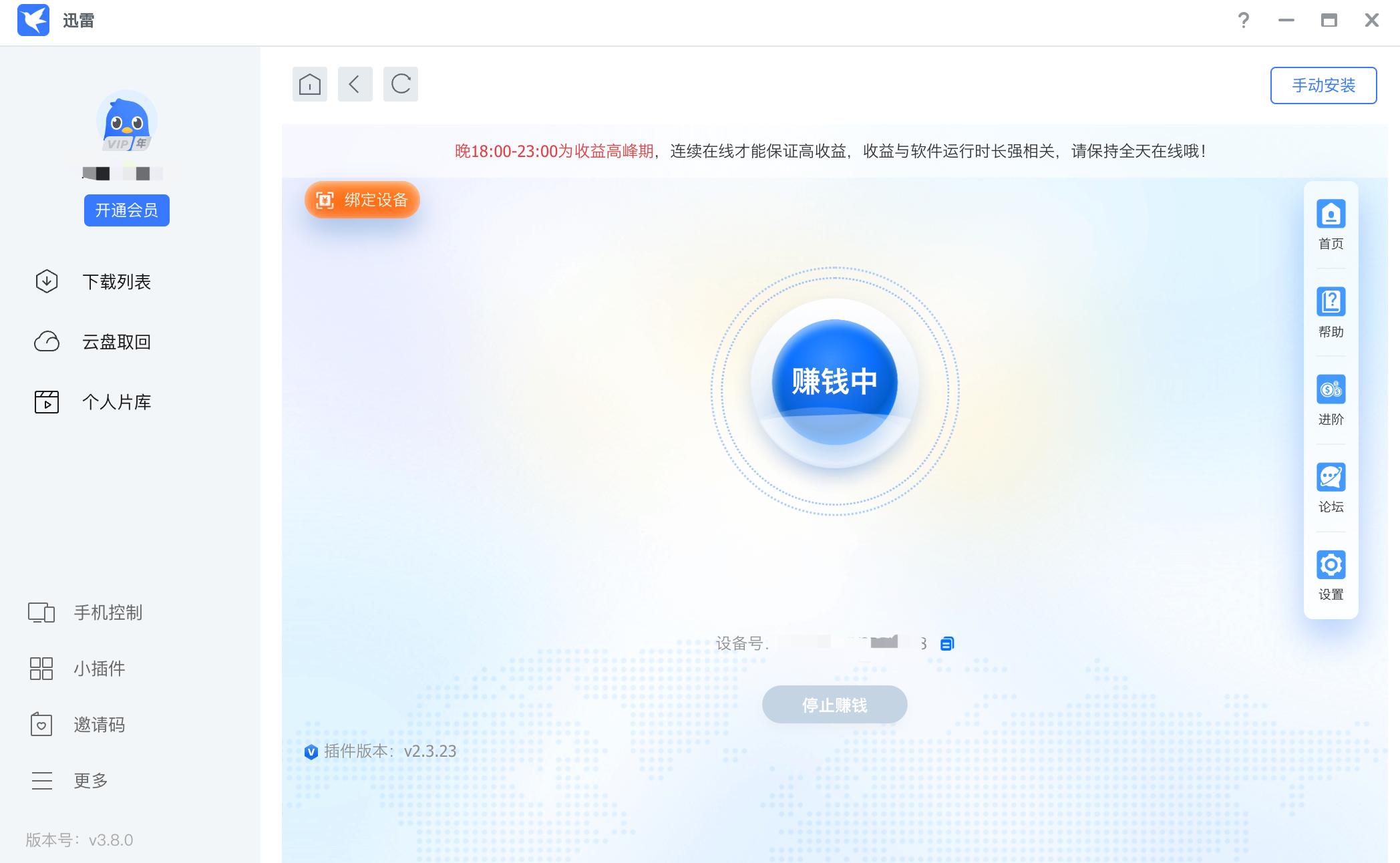Viewport: 1400px width, 863px height.
Task: Click 开通会员 to open membership
Action: tap(127, 210)
